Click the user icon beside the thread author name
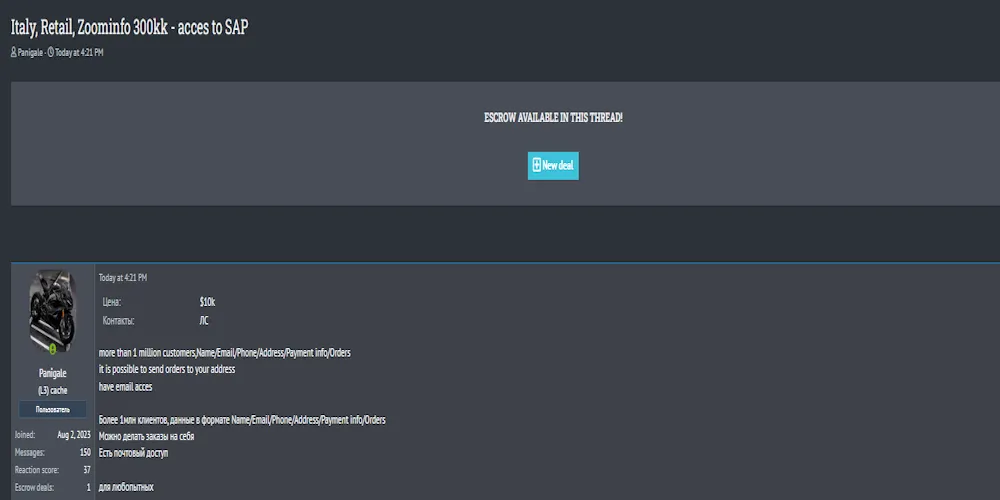 coord(13,53)
